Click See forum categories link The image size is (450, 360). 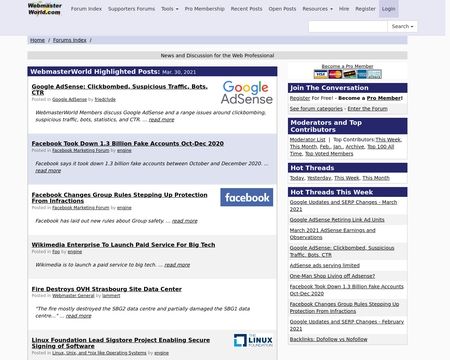pos(316,109)
